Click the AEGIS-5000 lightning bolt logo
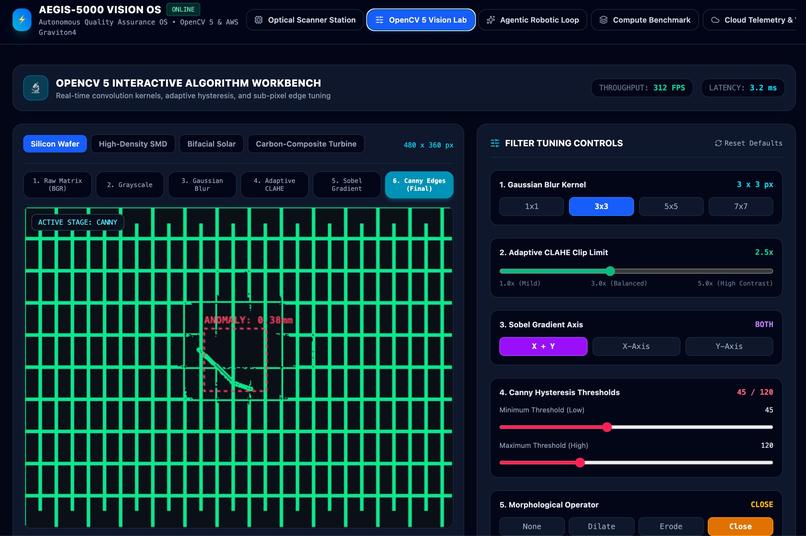Image resolution: width=806 pixels, height=536 pixels. click(x=22, y=20)
